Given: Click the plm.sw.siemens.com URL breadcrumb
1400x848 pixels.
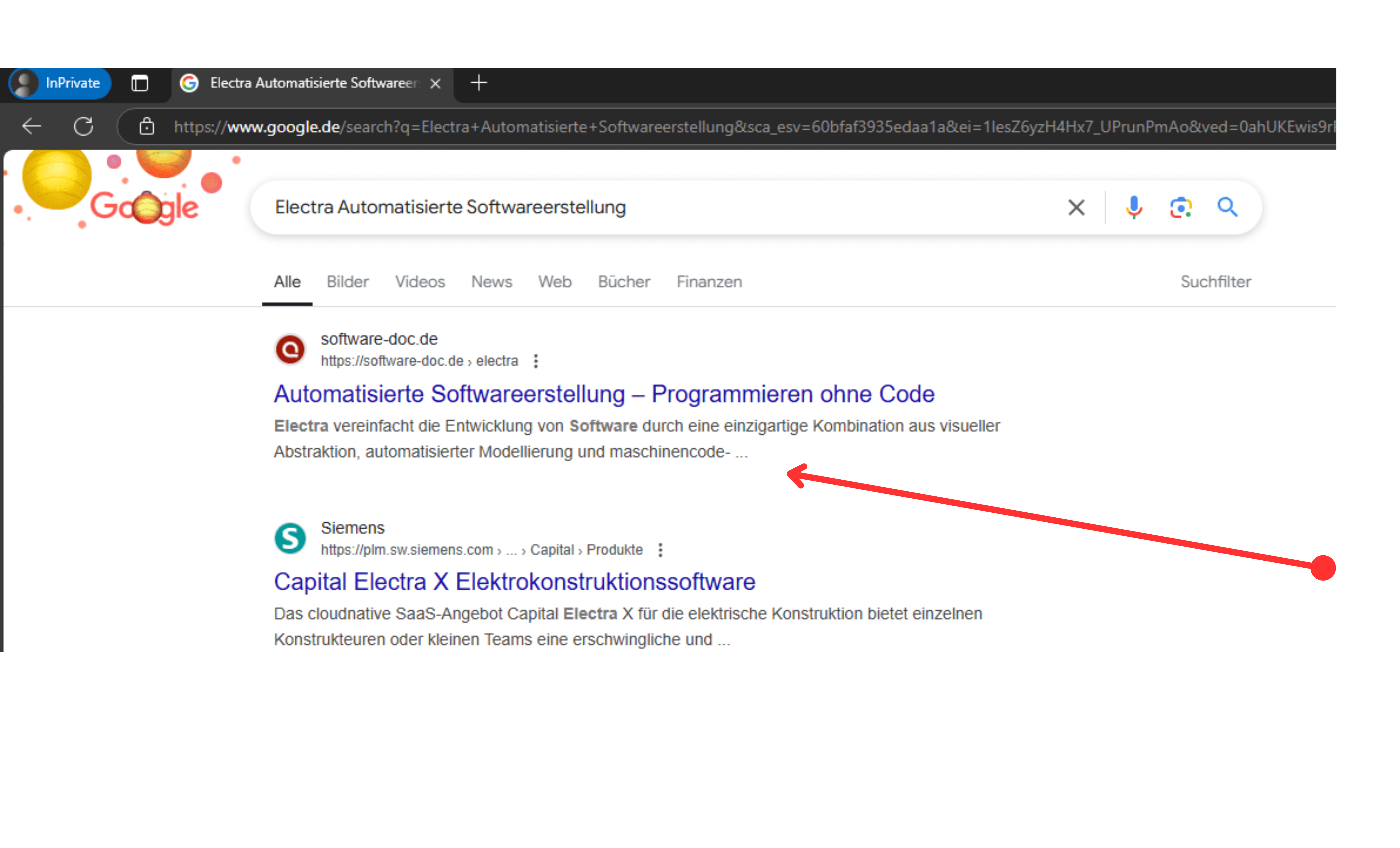Looking at the screenshot, I should tap(482, 550).
